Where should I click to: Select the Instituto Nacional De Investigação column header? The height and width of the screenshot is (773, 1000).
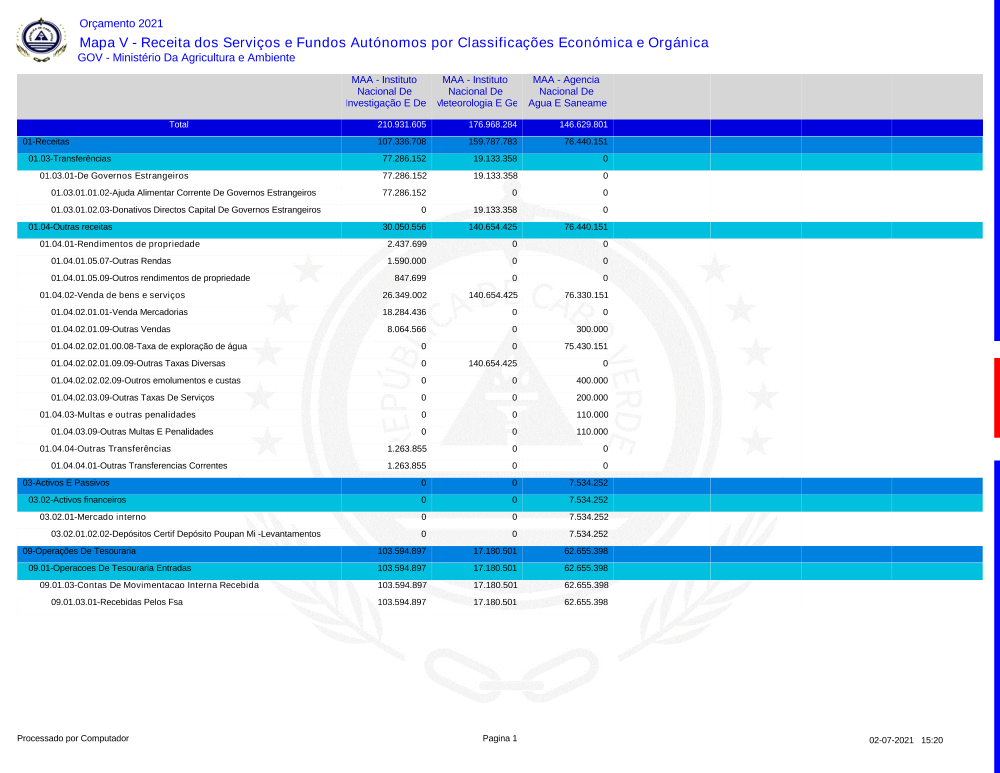coord(385,91)
